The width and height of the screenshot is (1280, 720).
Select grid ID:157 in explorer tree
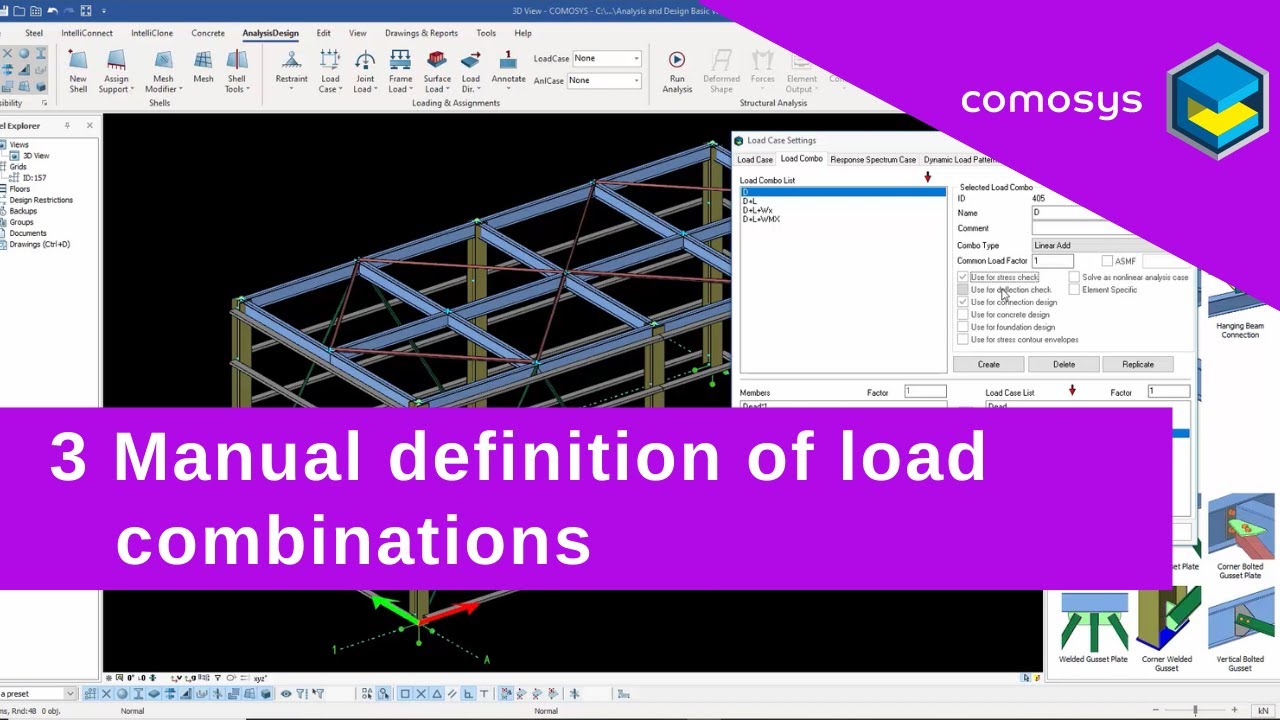pyautogui.click(x=34, y=178)
